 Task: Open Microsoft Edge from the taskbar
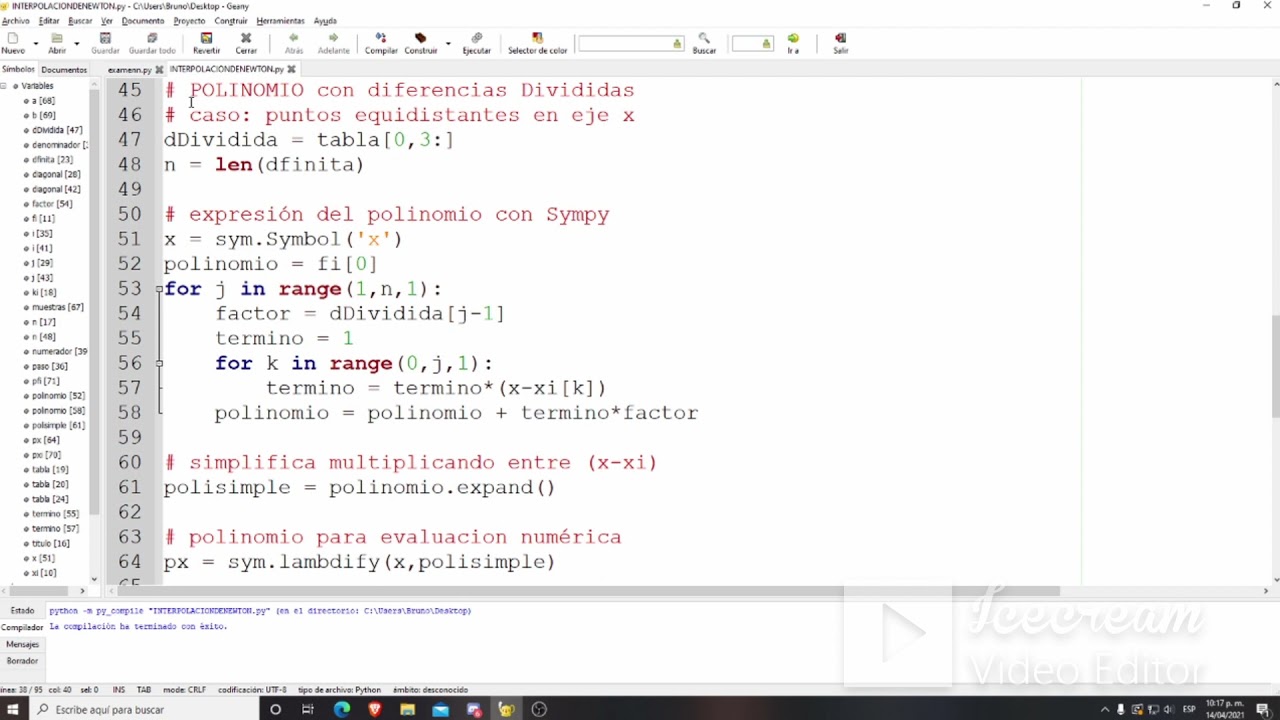342,709
